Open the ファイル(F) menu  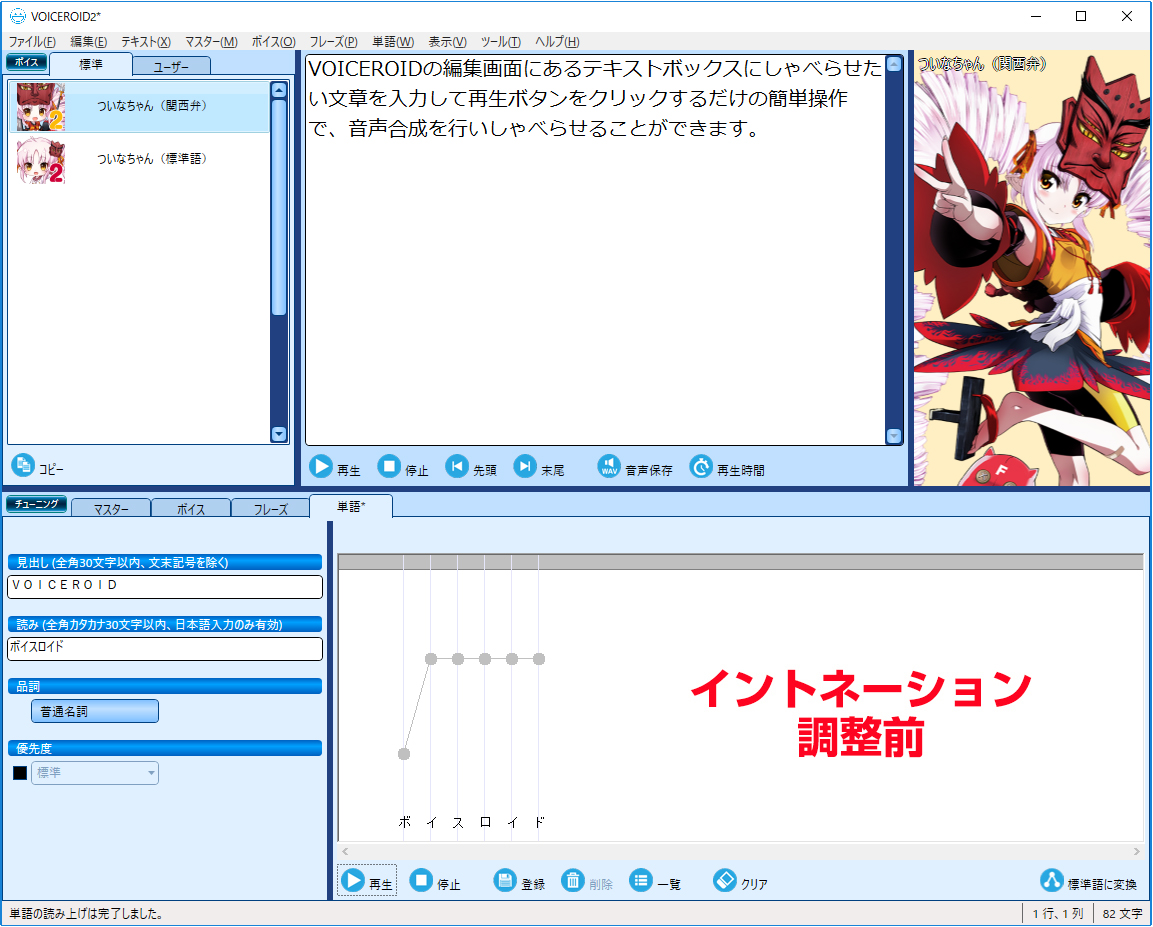pyautogui.click(x=32, y=42)
